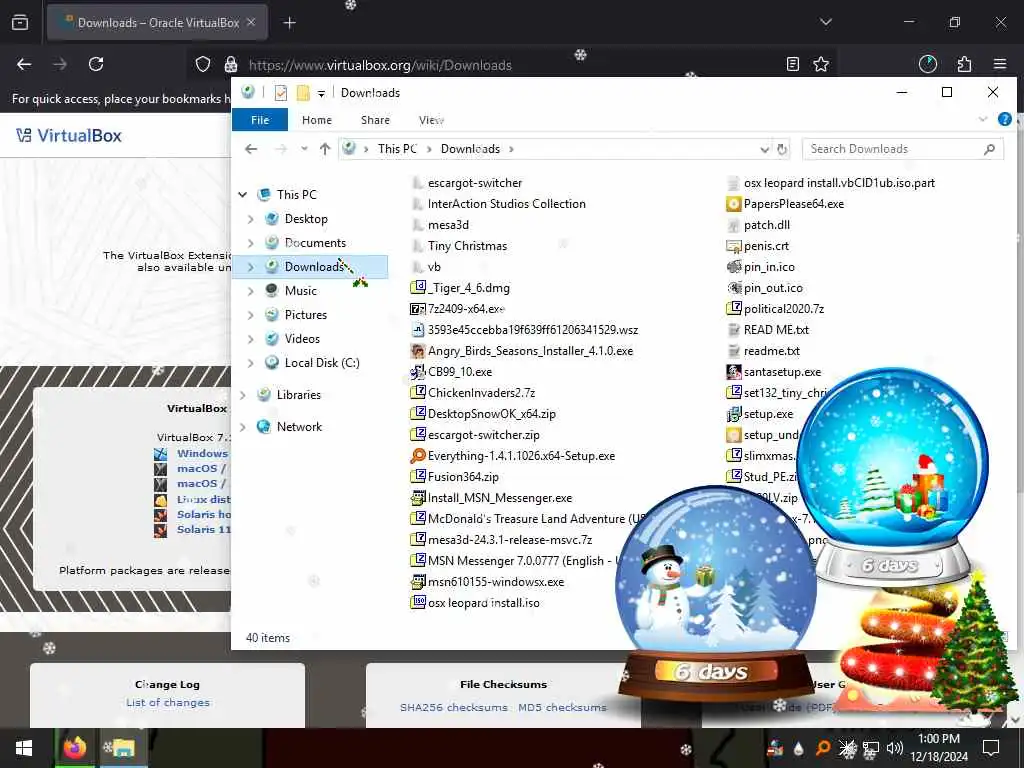
Task: Expand the Explorer ribbon chevron
Action: click(x=983, y=120)
